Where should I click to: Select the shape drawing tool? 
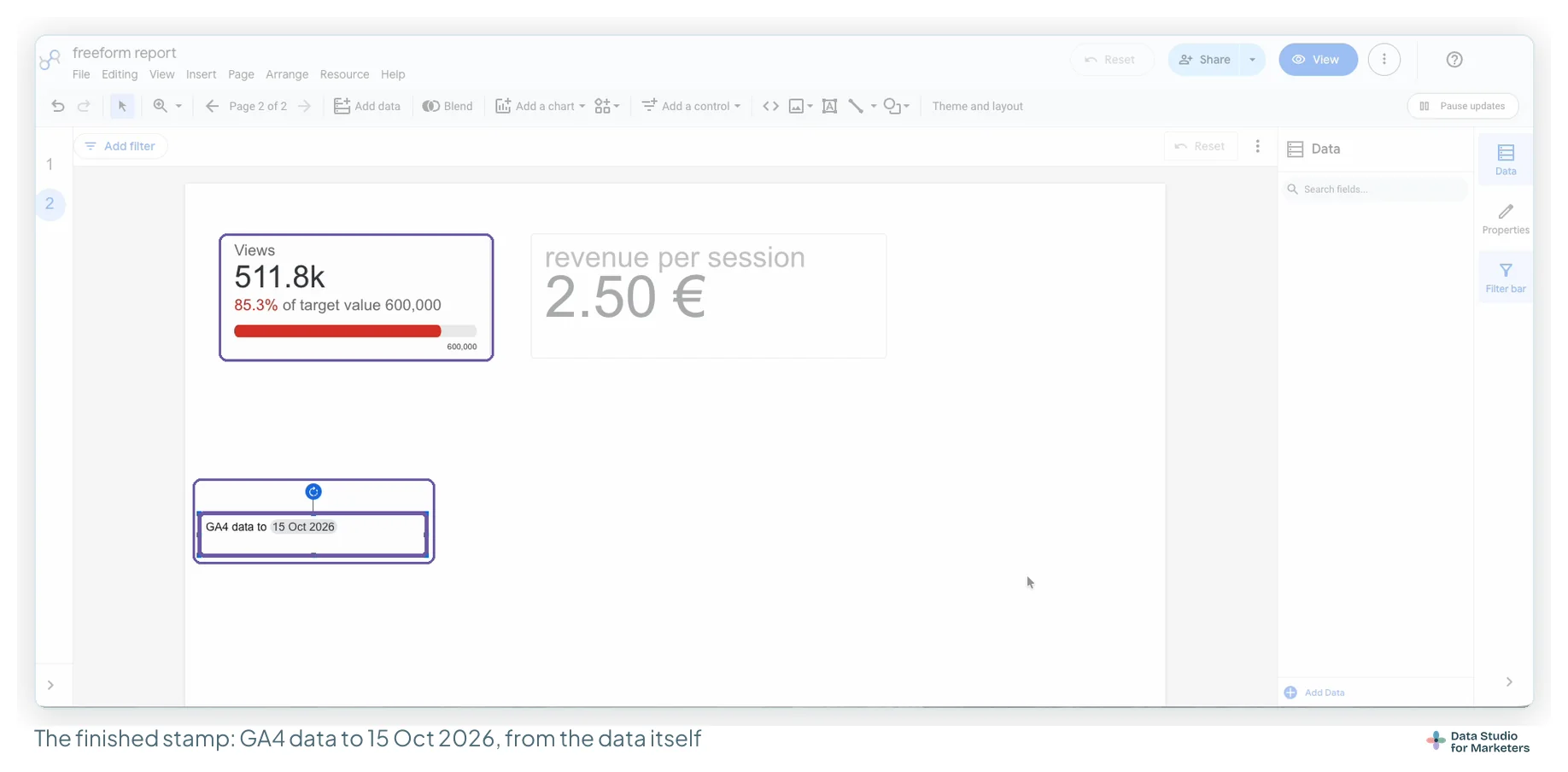[892, 106]
